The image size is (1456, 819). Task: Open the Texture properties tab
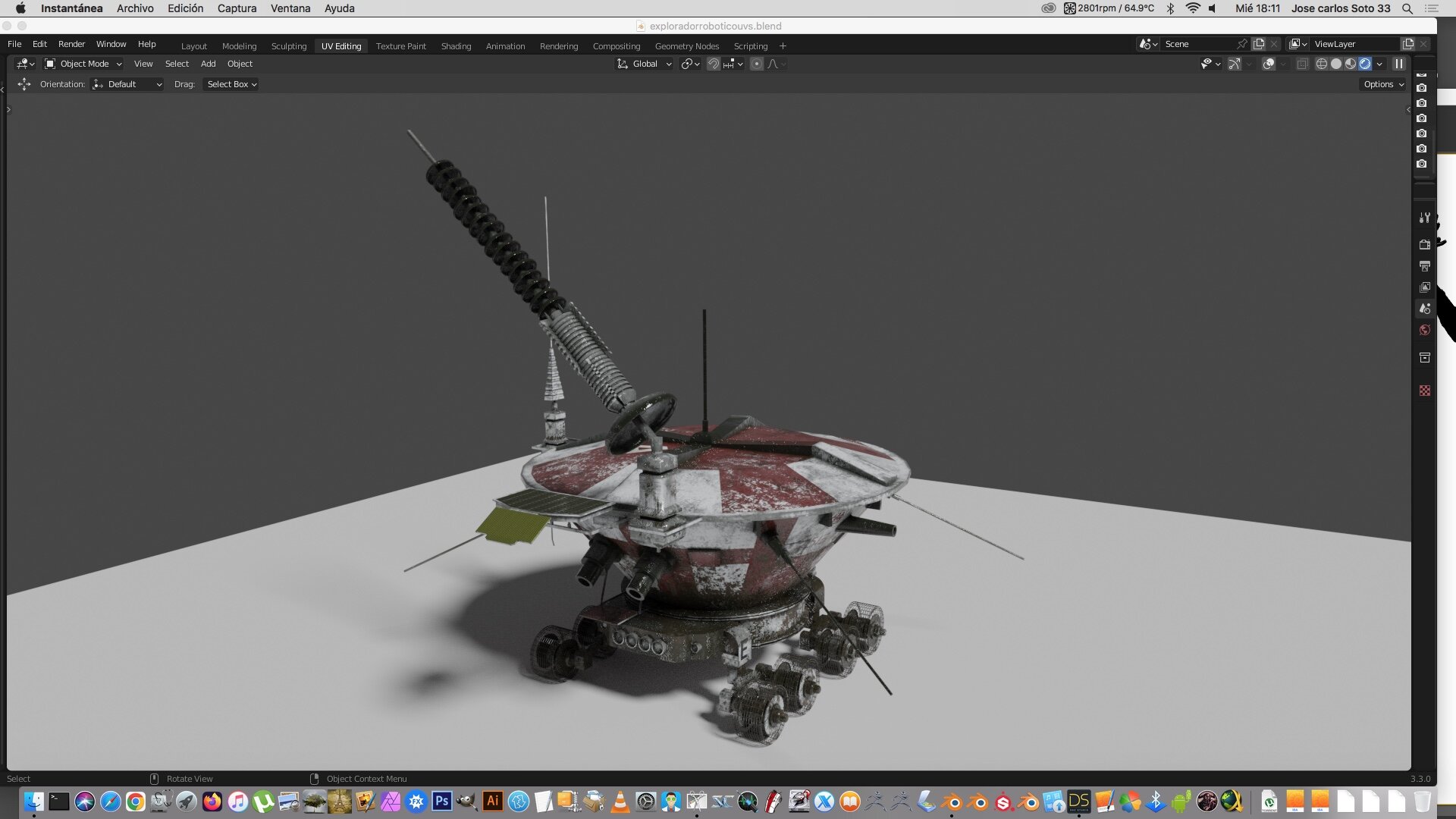1424,391
